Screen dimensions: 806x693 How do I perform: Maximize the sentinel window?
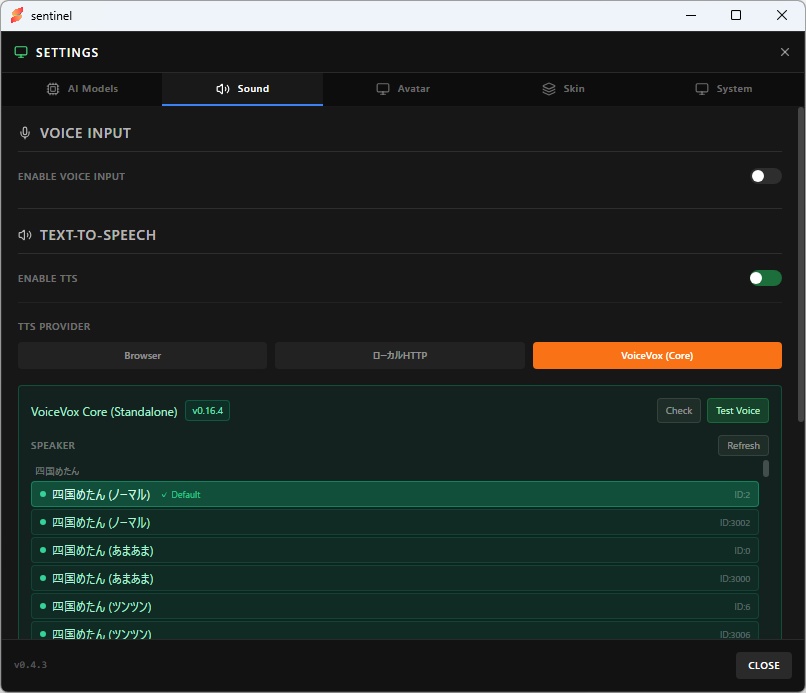click(x=736, y=15)
